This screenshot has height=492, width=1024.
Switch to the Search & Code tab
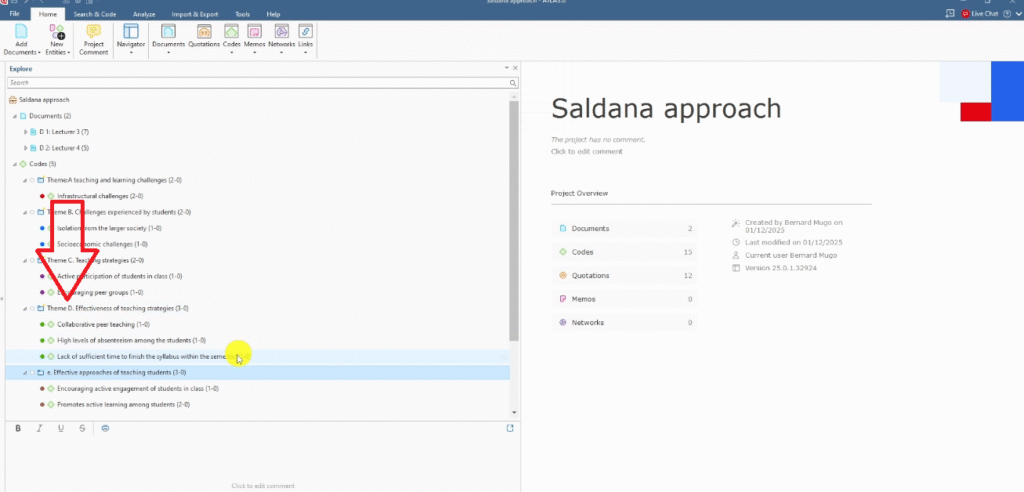(x=95, y=14)
